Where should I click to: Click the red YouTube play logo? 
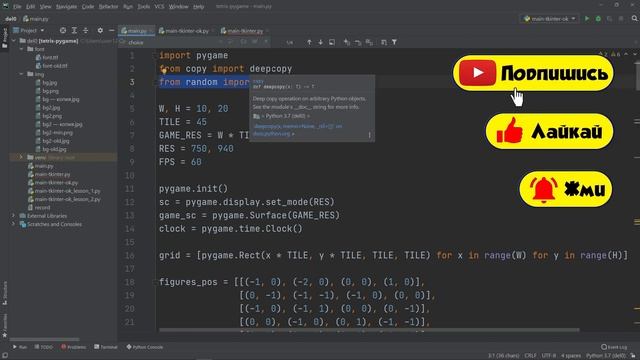coord(478,73)
